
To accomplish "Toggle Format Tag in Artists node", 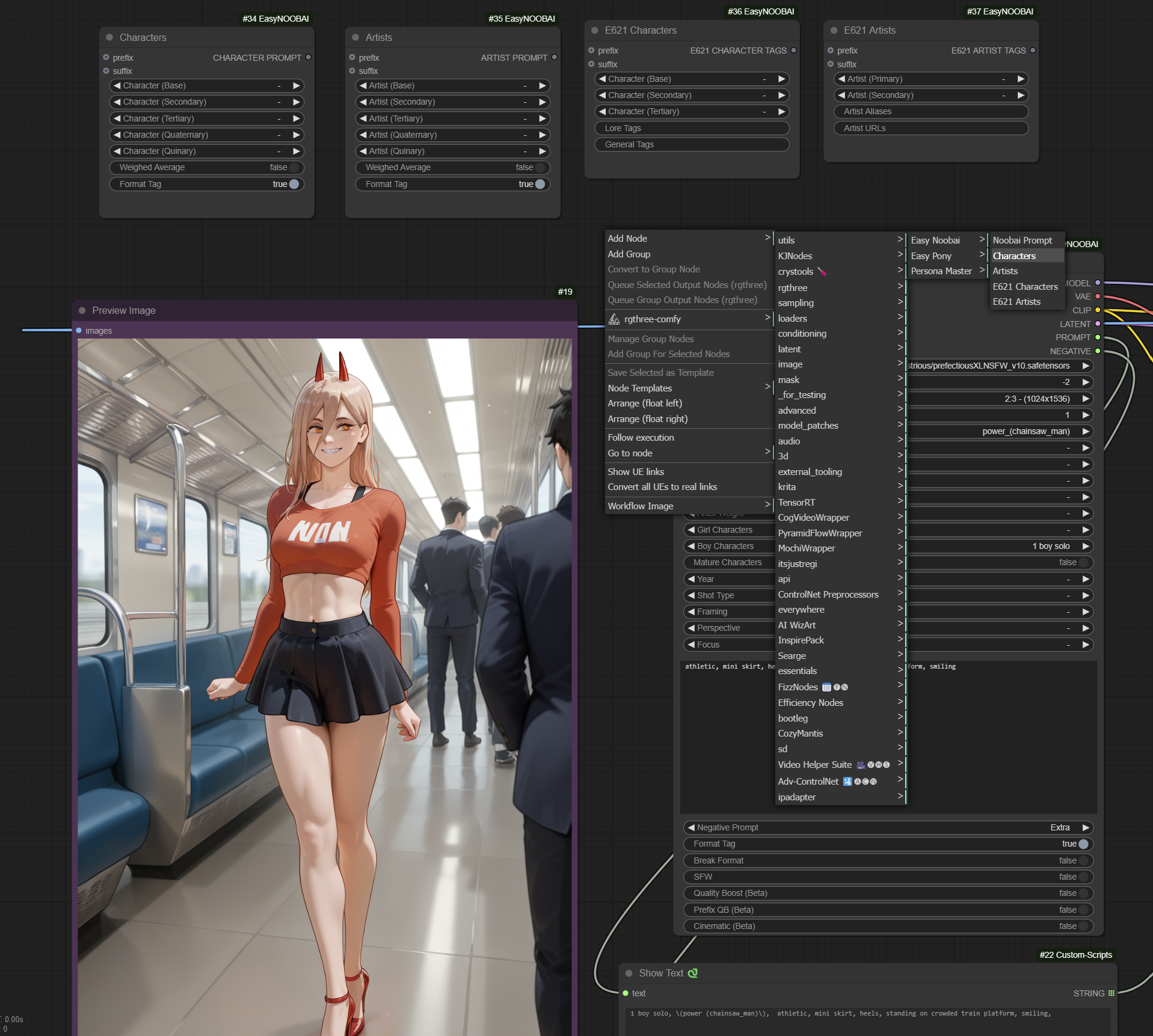I will pos(540,185).
